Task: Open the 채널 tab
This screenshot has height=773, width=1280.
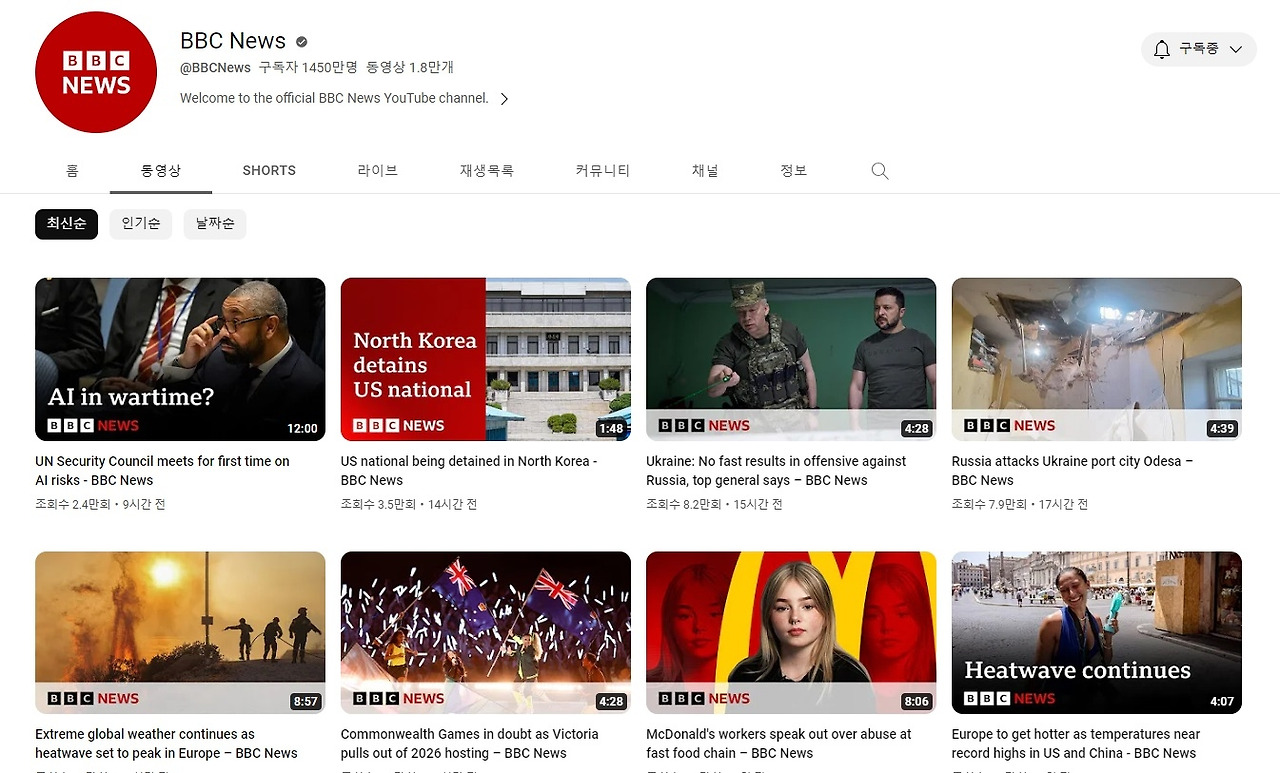Action: point(705,171)
